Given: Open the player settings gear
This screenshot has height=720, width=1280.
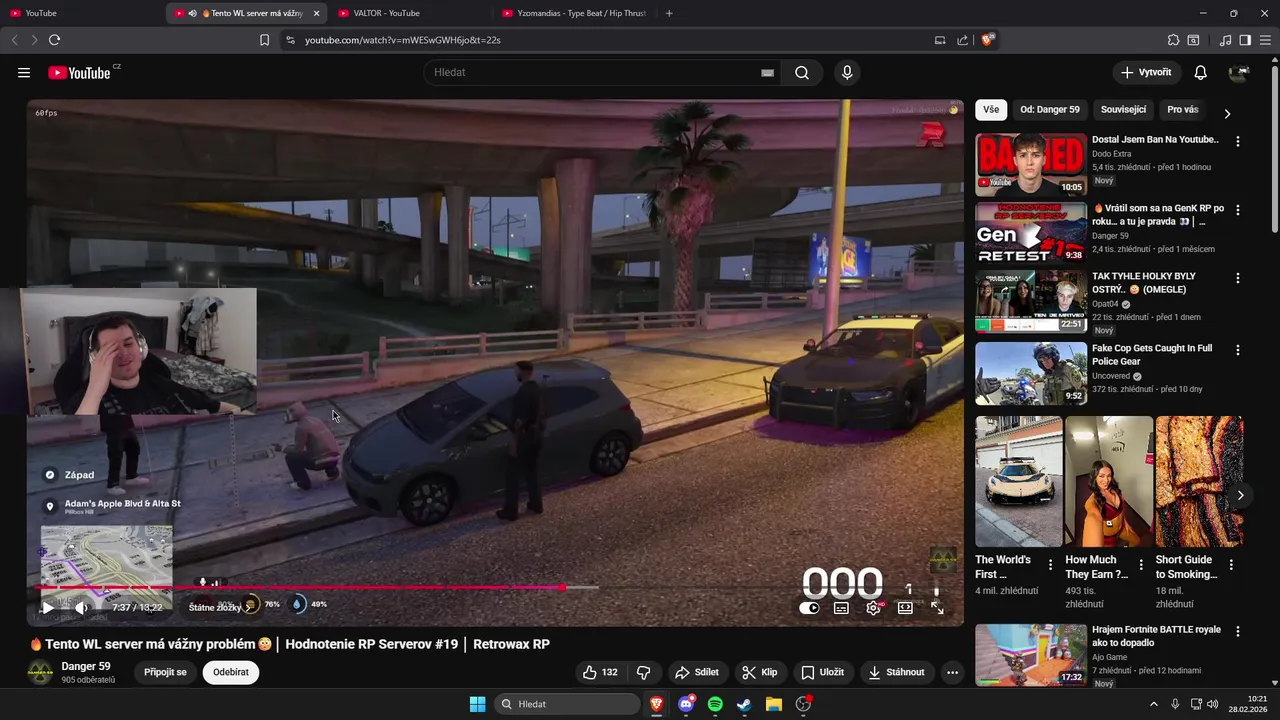Looking at the screenshot, I should 873,608.
